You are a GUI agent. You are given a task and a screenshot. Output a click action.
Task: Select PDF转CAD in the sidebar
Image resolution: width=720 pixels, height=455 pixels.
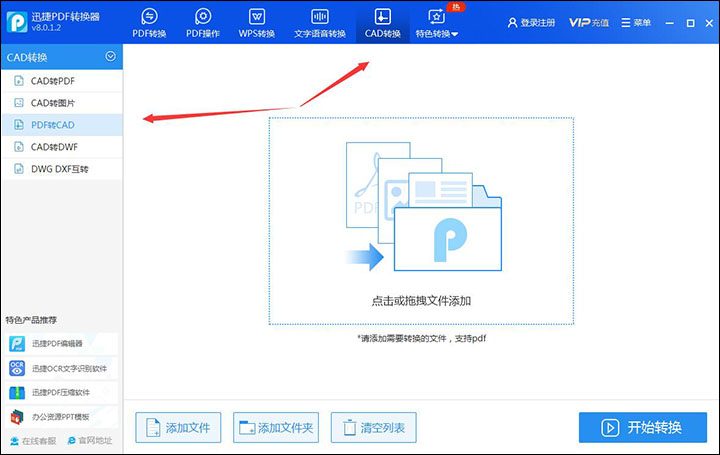point(62,125)
